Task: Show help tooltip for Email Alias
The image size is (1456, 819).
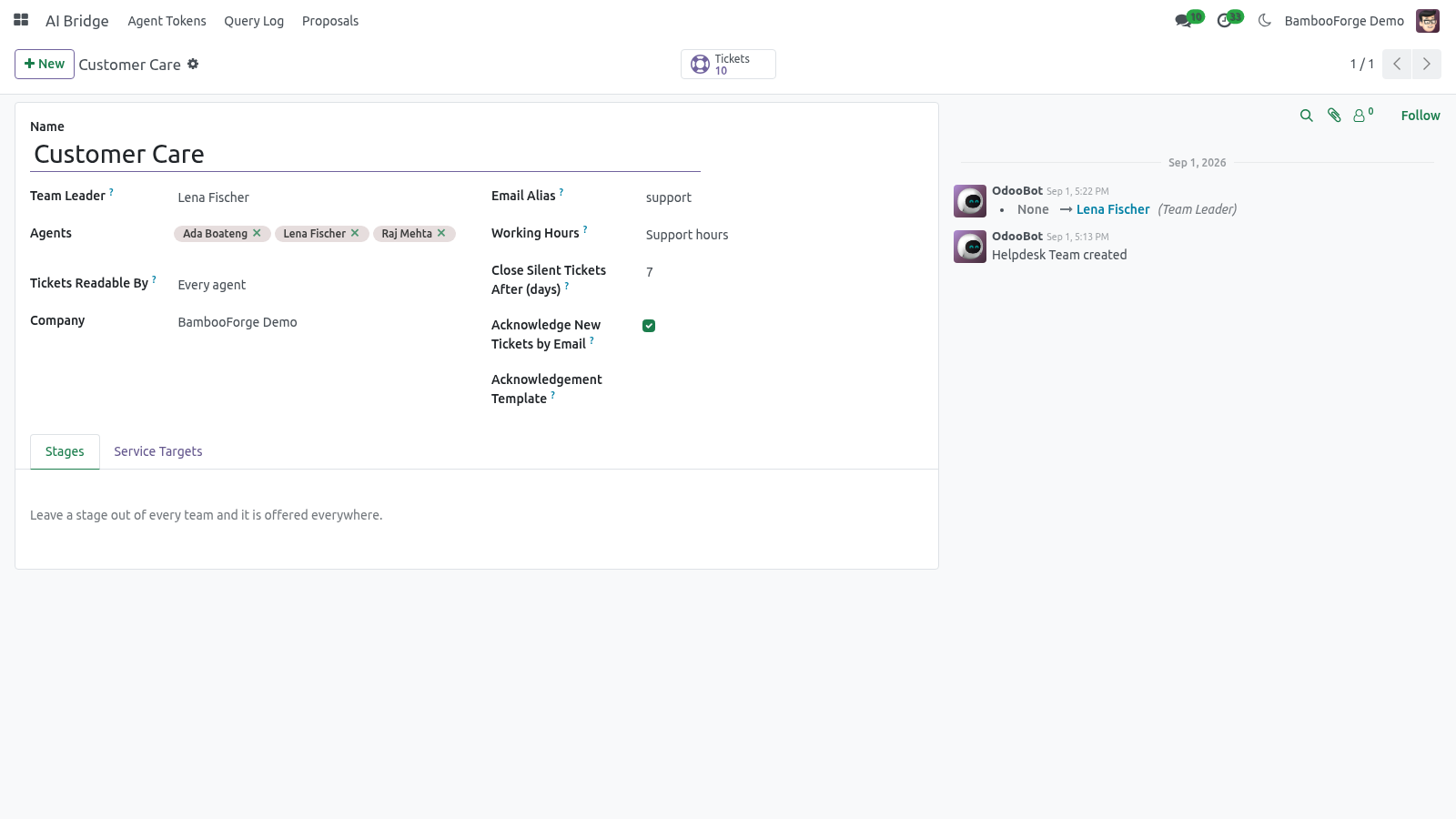Action: pos(561,192)
